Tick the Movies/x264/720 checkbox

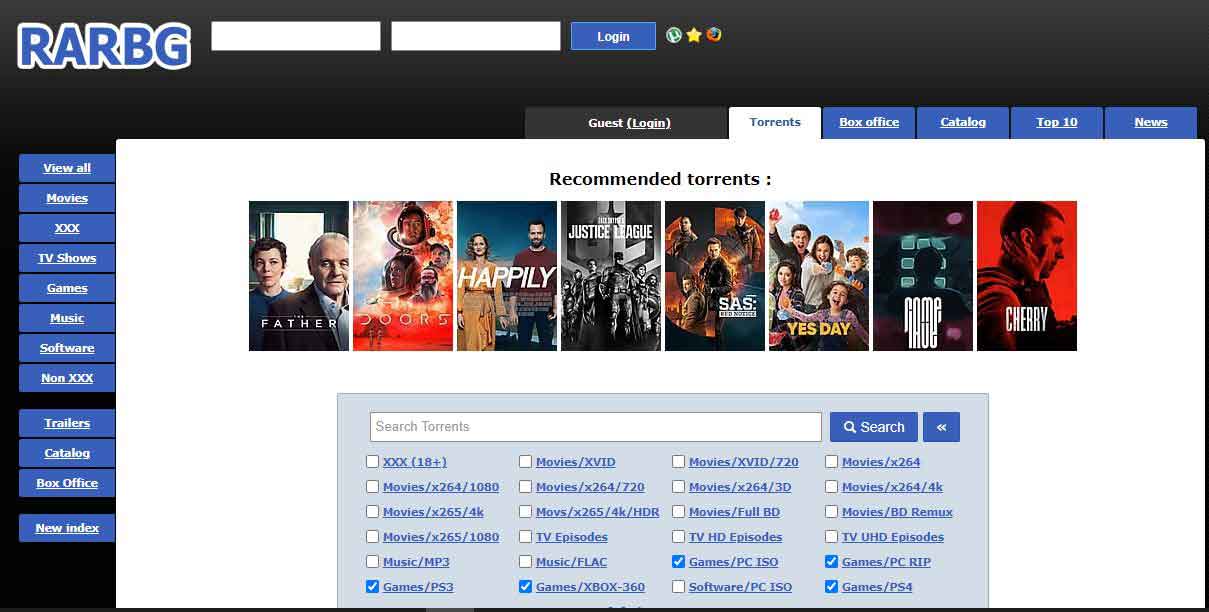(x=525, y=487)
